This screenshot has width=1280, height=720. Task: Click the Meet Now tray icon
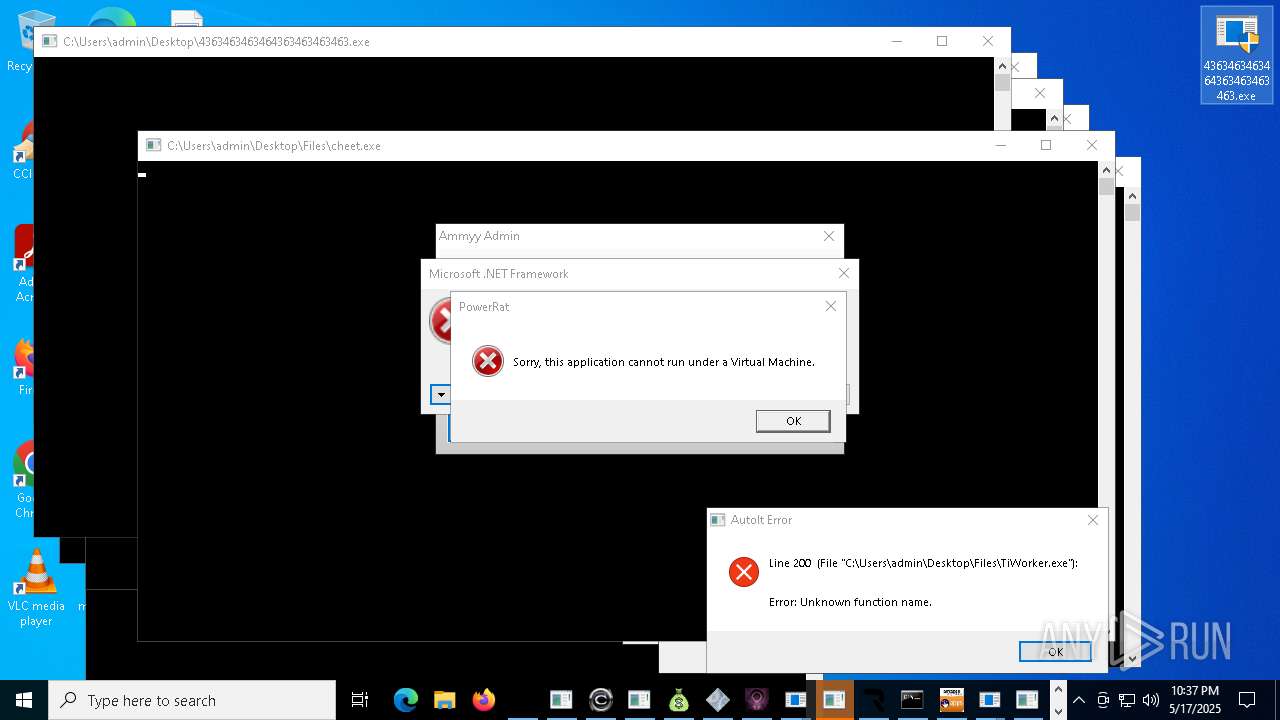[1103, 700]
